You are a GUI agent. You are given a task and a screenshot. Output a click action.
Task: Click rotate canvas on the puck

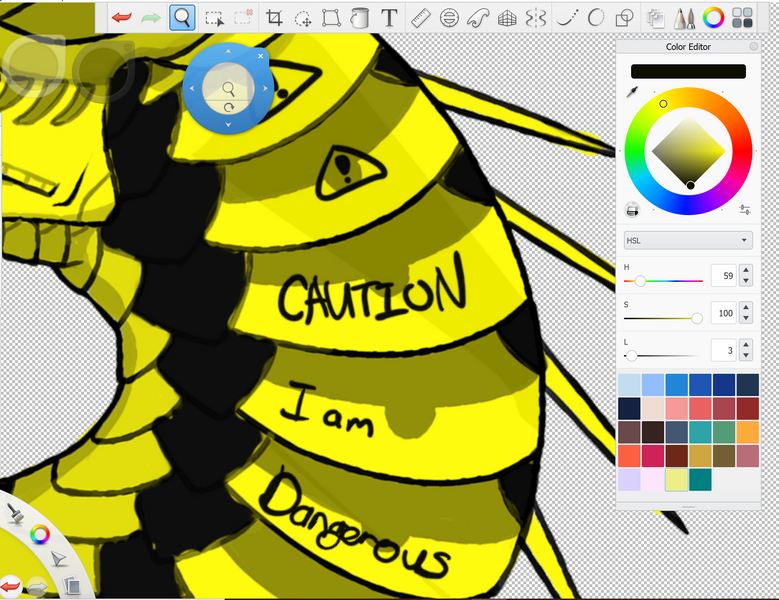(x=229, y=107)
